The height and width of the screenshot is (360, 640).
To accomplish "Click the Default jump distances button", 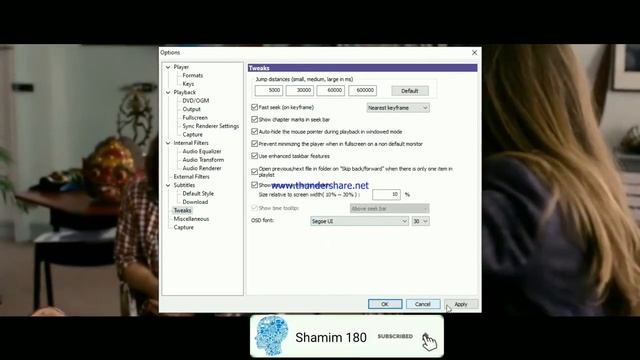I will point(410,91).
